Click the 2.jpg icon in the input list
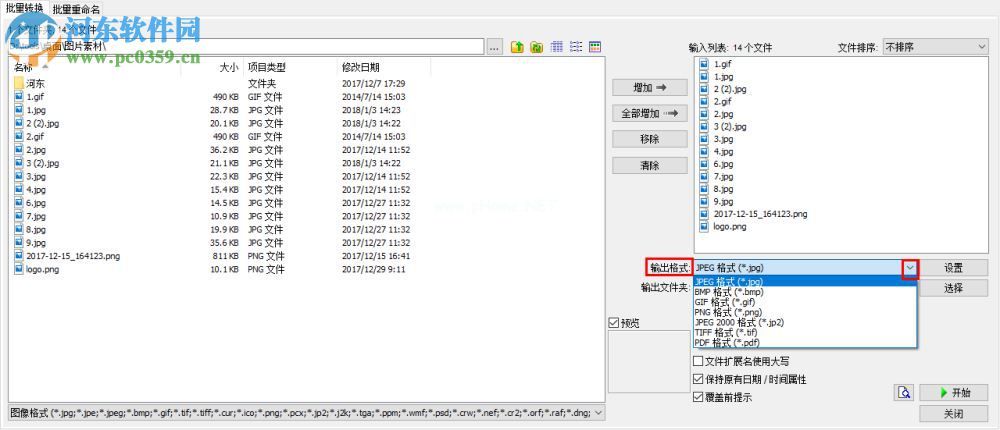Viewport: 1000px width, 430px height. click(704, 114)
